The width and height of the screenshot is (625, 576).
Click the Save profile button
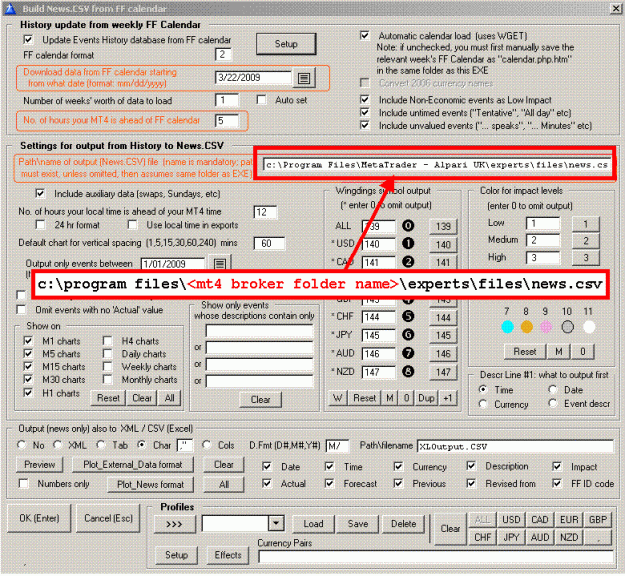click(x=358, y=524)
